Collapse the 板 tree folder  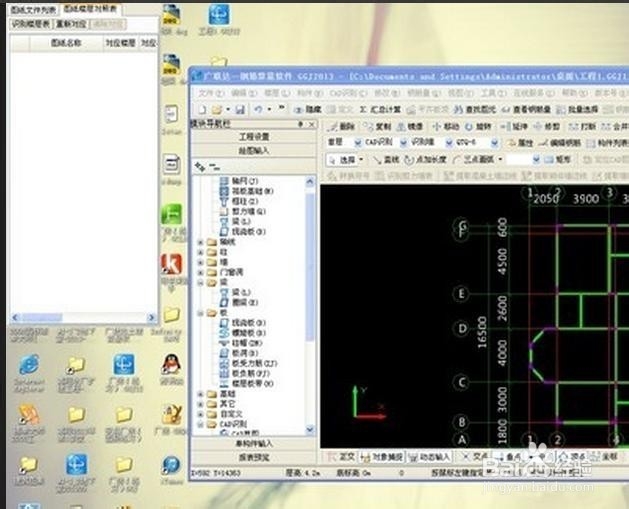point(201,313)
